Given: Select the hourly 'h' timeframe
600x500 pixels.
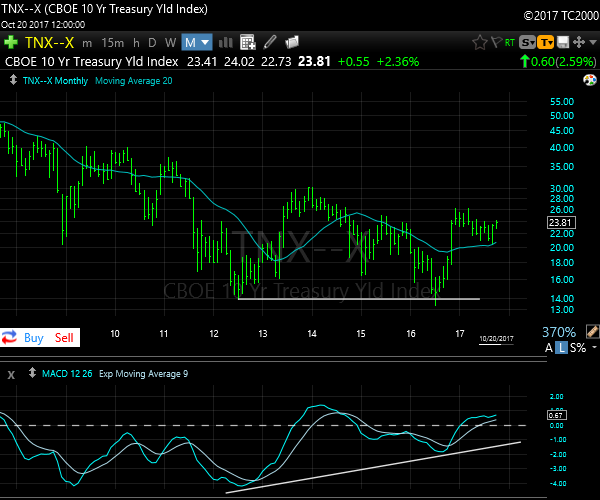Looking at the screenshot, I should 136,43.
